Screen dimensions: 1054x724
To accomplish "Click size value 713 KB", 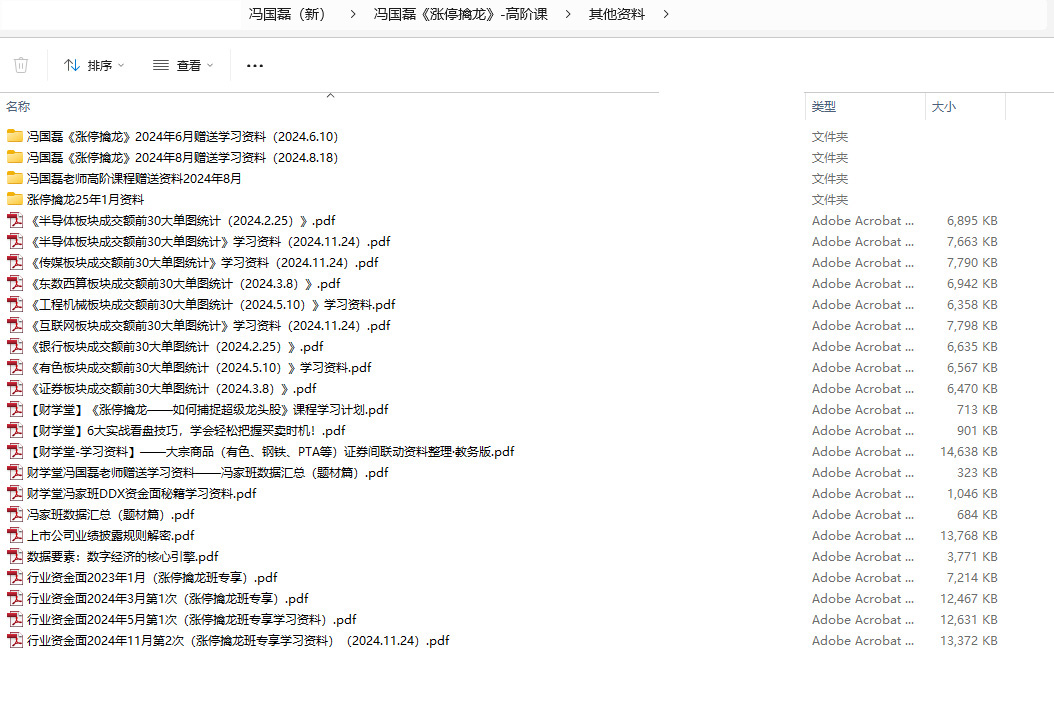I will 977,409.
